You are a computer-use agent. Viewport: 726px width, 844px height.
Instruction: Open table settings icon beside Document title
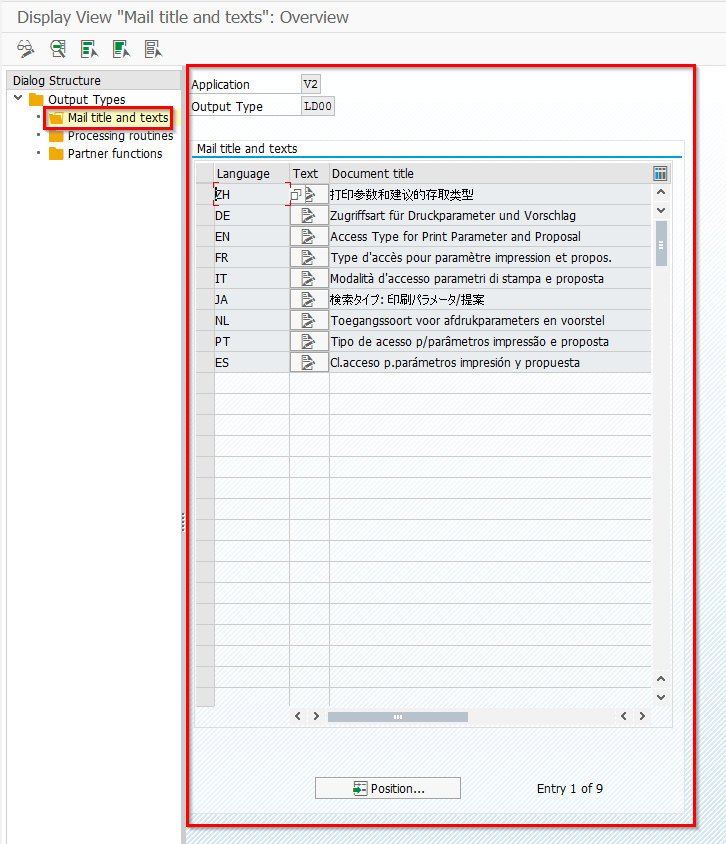[660, 173]
